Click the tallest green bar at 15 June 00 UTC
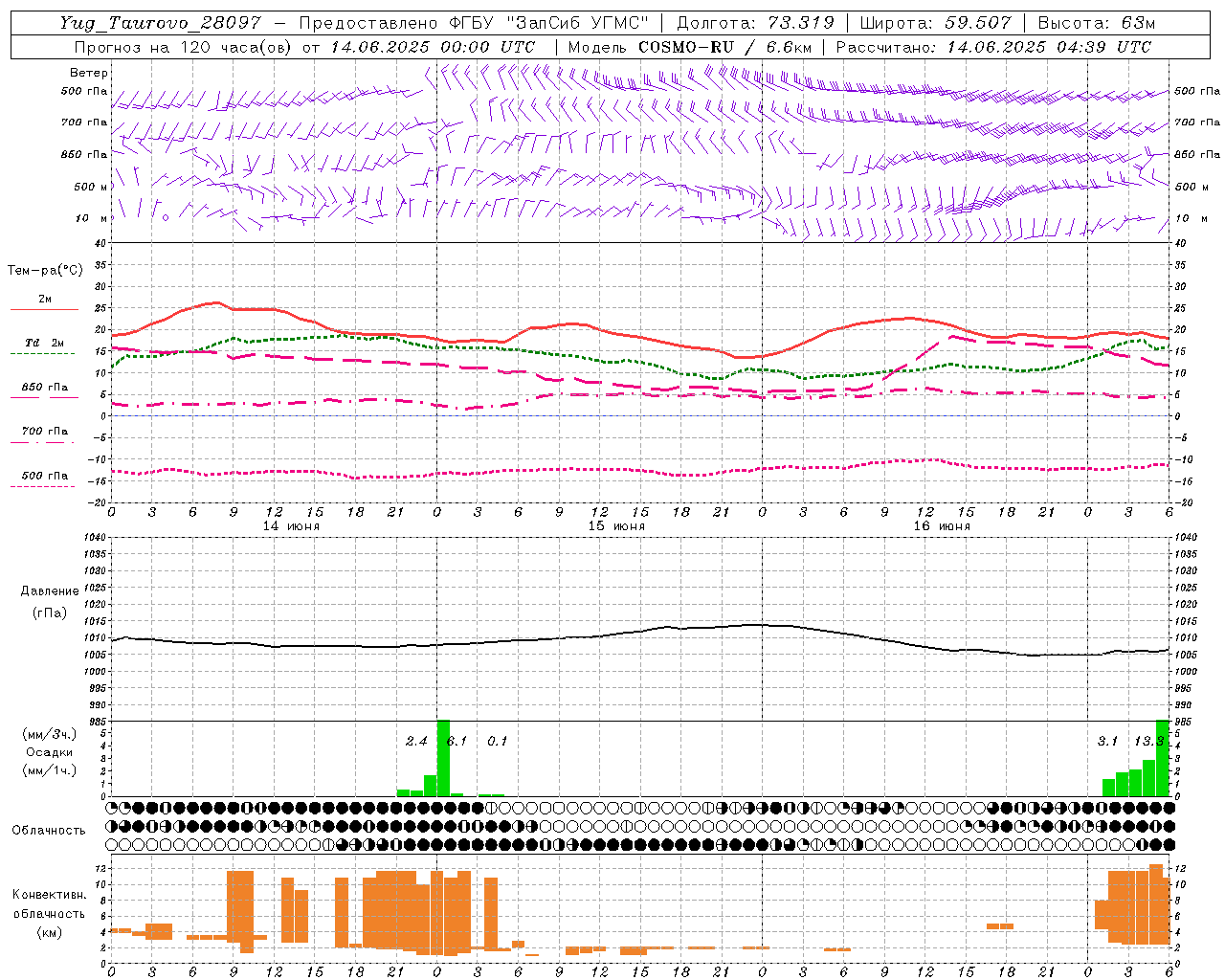This screenshot has height=980, width=1225. click(x=443, y=758)
